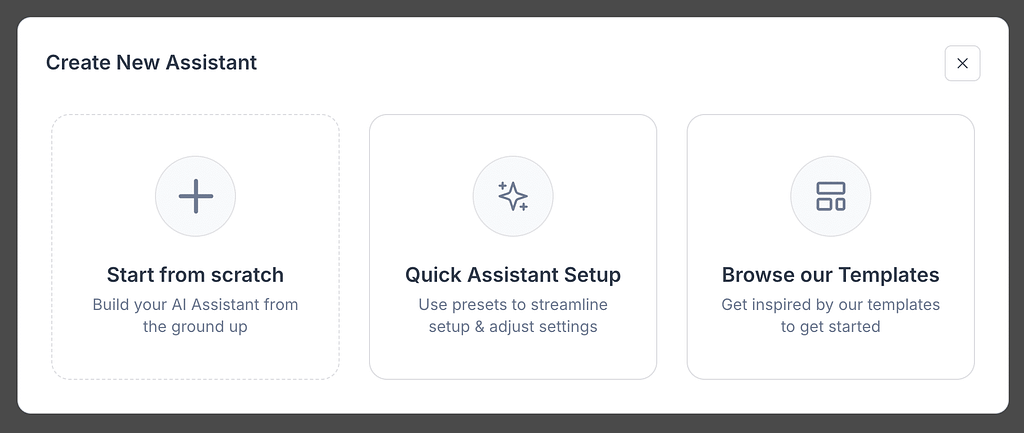Click "Build your AI Assistant from the ground up" text

point(195,315)
